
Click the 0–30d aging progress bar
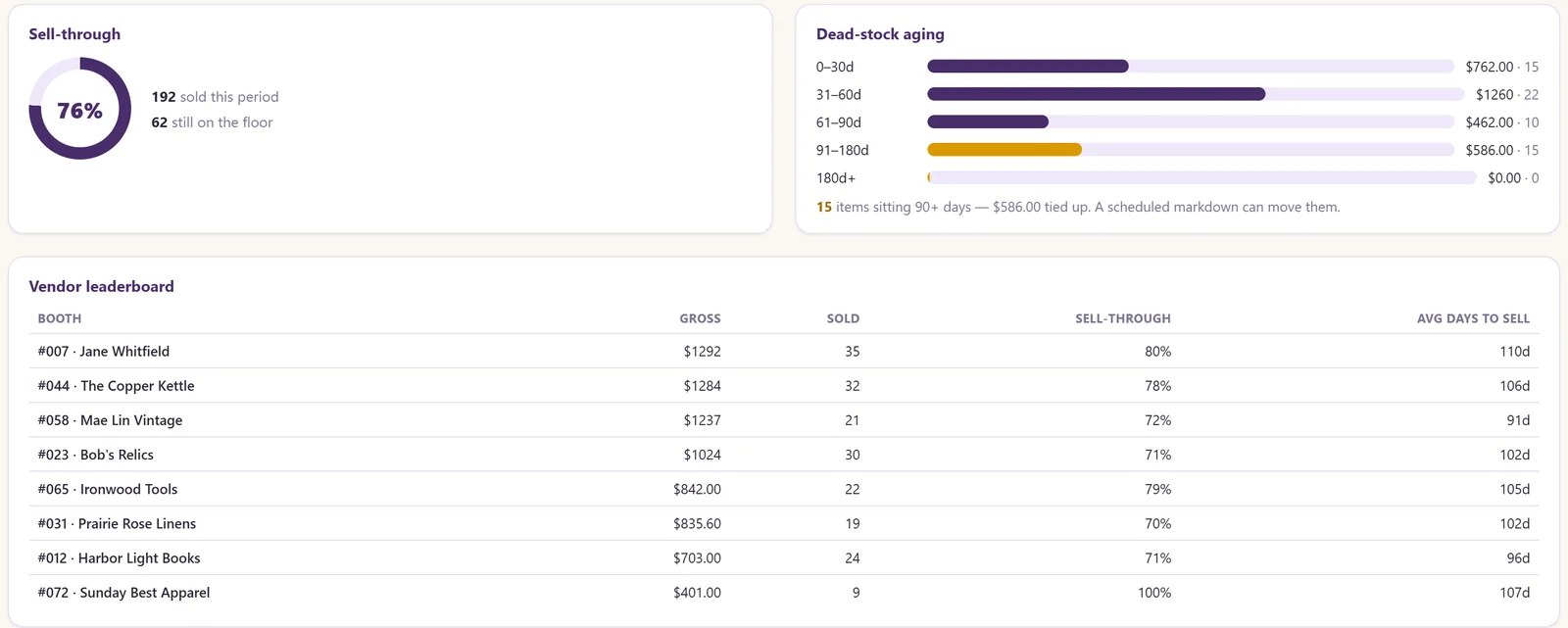1191,67
